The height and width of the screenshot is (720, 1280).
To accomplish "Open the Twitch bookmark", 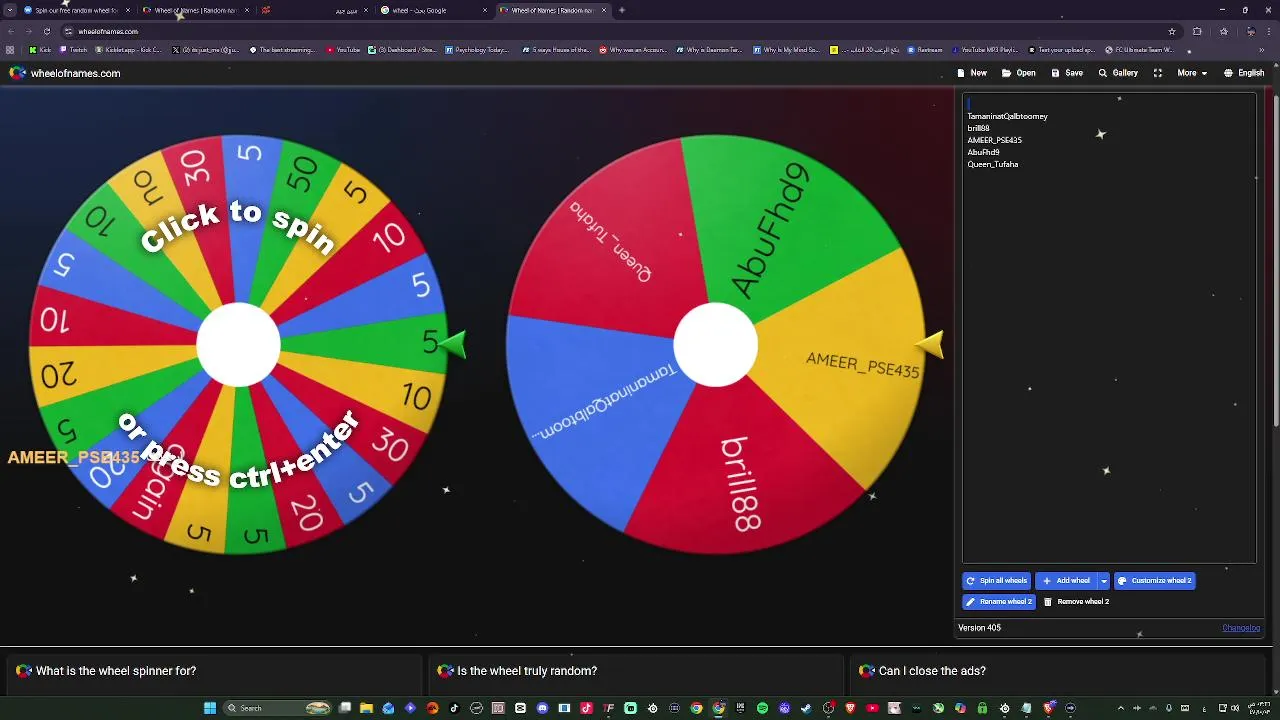I will (x=73, y=50).
